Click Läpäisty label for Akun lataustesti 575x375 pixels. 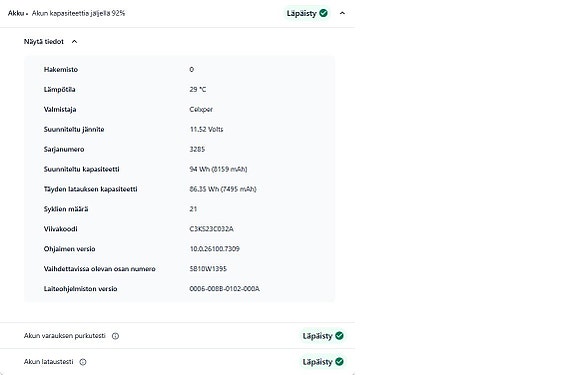tap(317, 362)
